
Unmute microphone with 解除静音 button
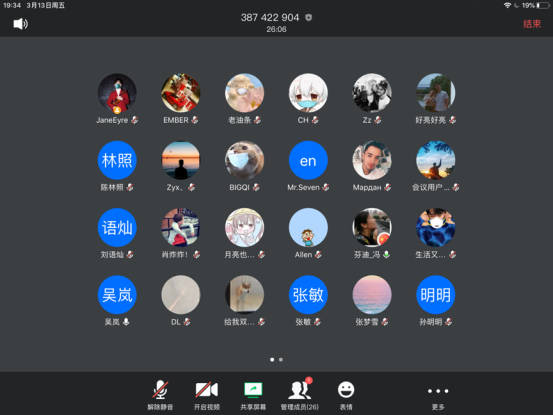point(160,395)
